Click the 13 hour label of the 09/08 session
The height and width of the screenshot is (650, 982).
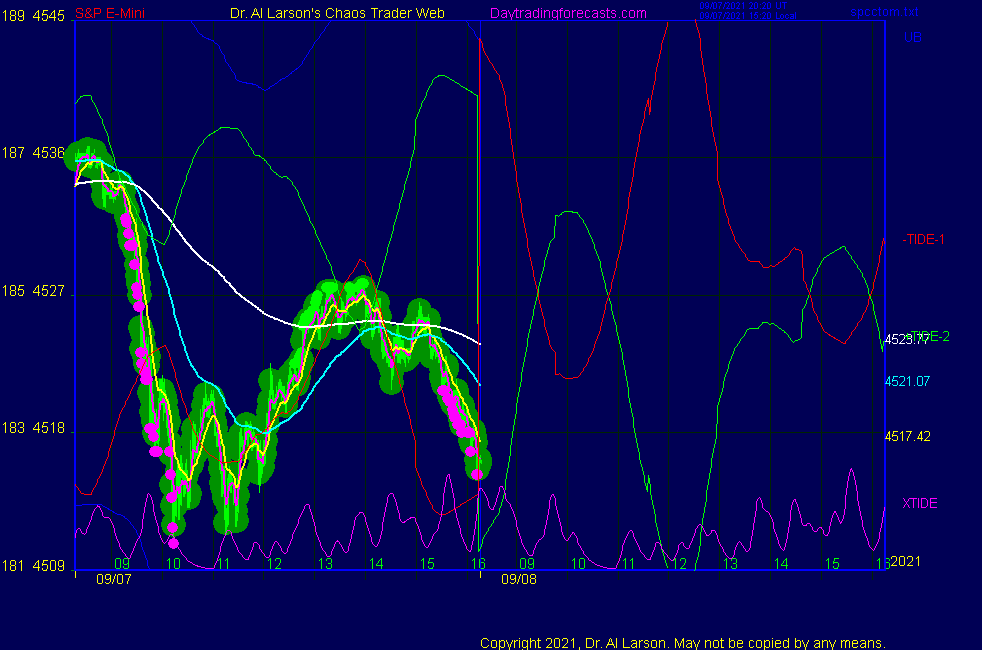[x=730, y=564]
